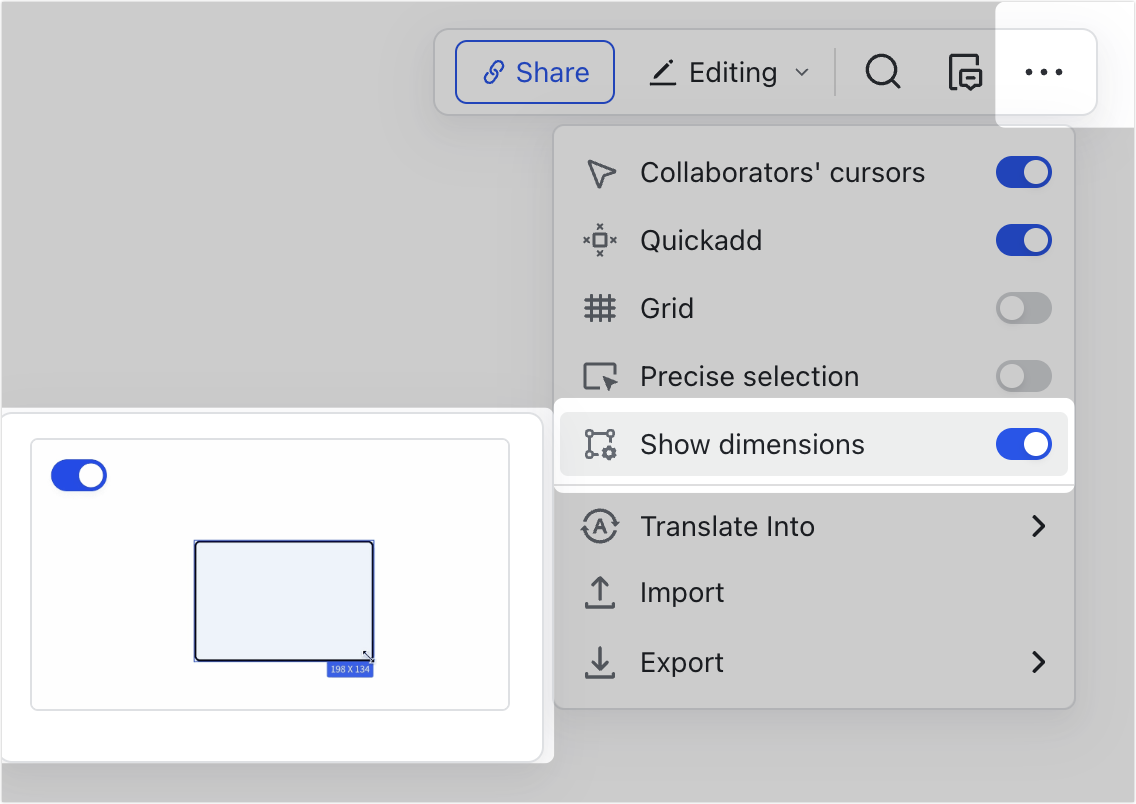Click the rectangle in the preview
1136x804 pixels.
point(284,601)
